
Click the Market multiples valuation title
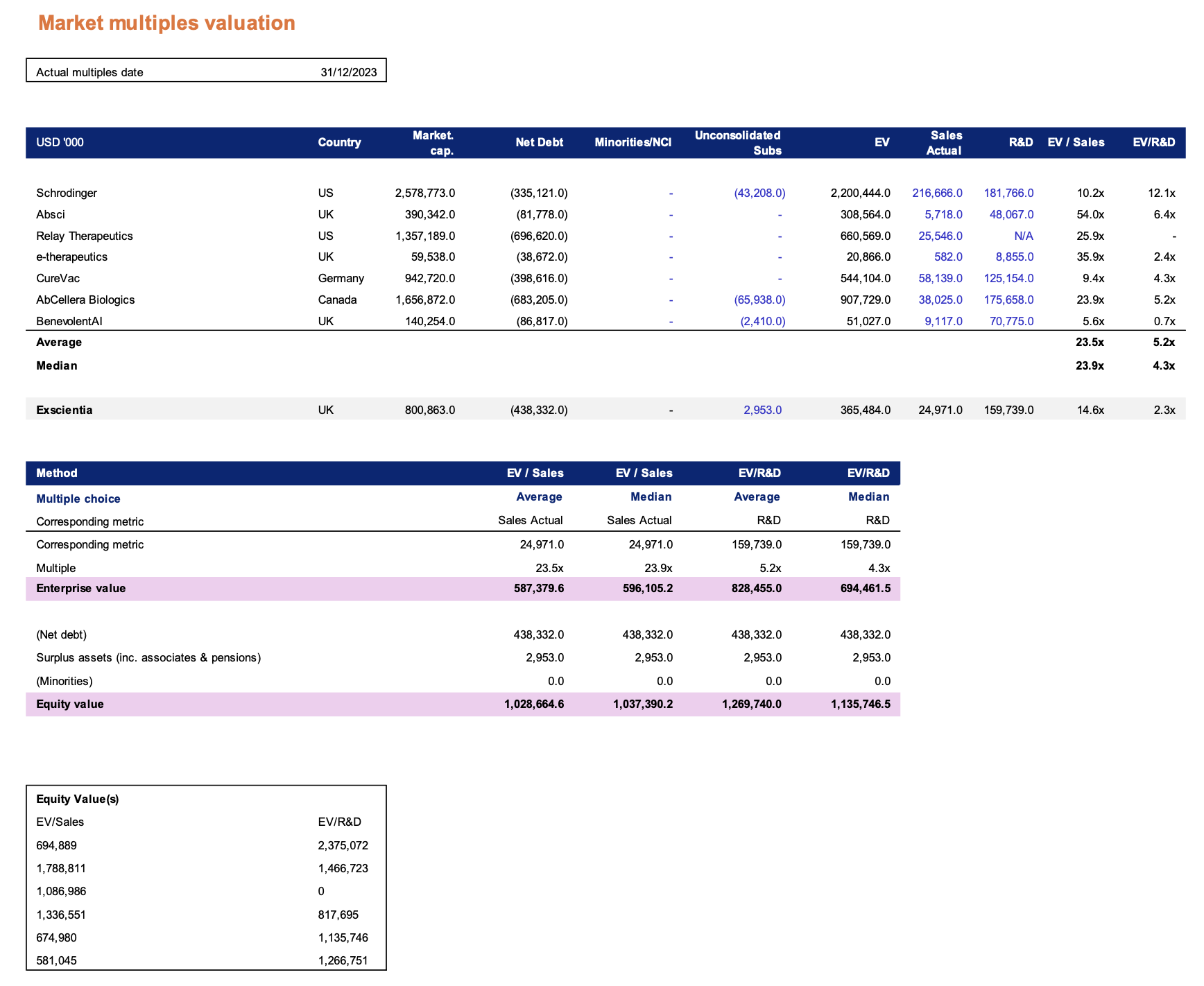(x=166, y=23)
